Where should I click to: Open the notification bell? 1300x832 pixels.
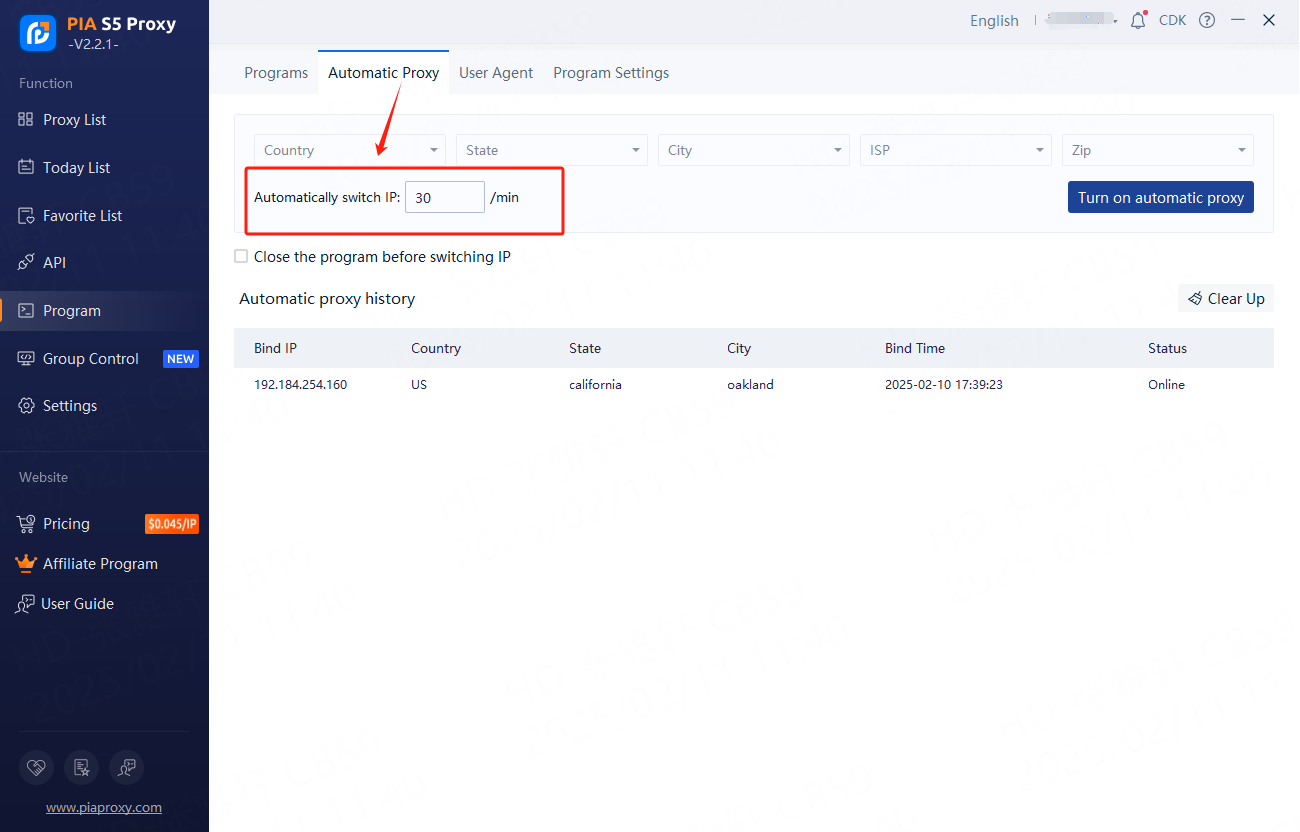tap(1138, 20)
